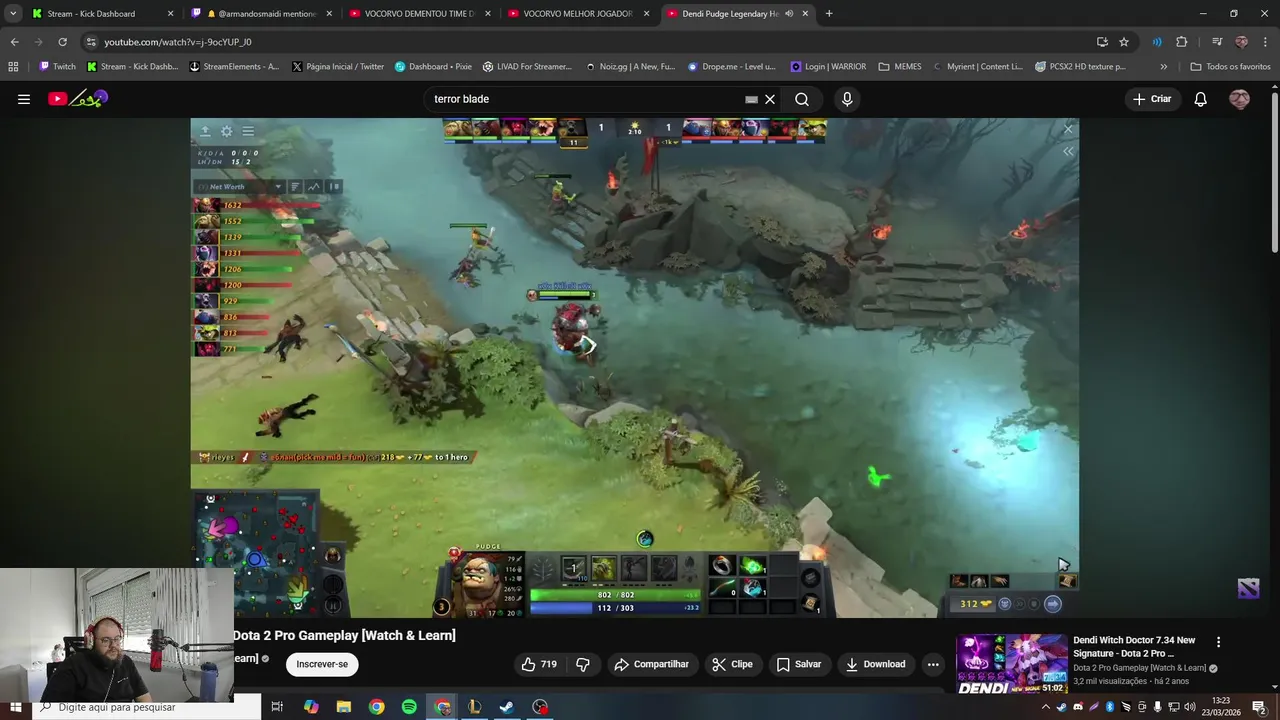Open the Twitch bookmark
The height and width of the screenshot is (720, 1280).
[x=57, y=66]
